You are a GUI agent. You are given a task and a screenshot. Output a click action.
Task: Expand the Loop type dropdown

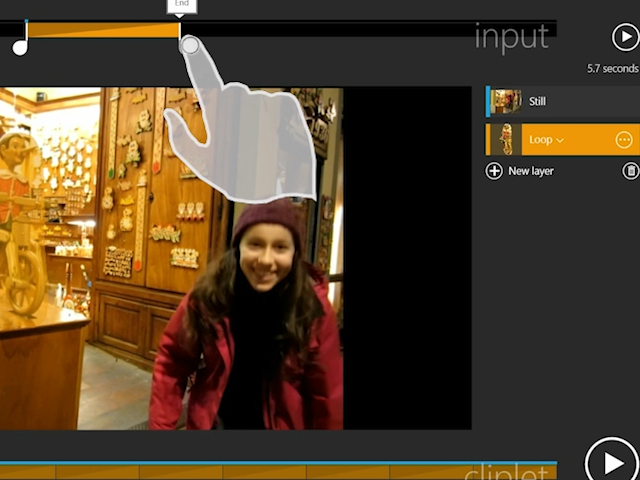point(546,140)
